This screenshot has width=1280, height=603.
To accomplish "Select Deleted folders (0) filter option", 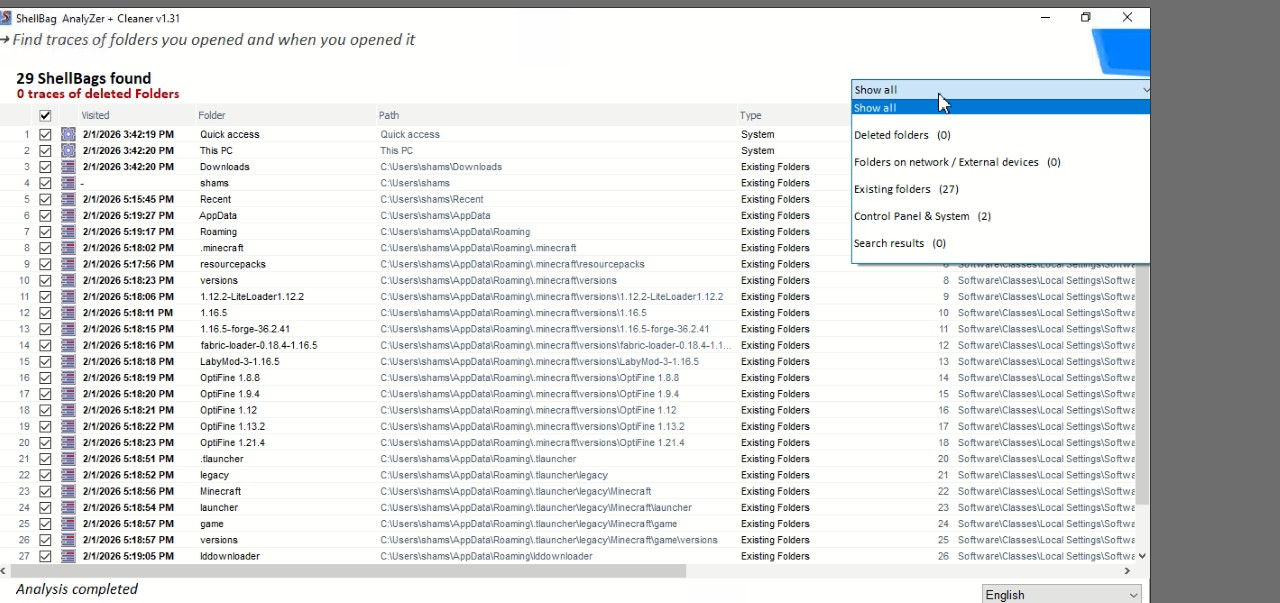I will coord(902,135).
